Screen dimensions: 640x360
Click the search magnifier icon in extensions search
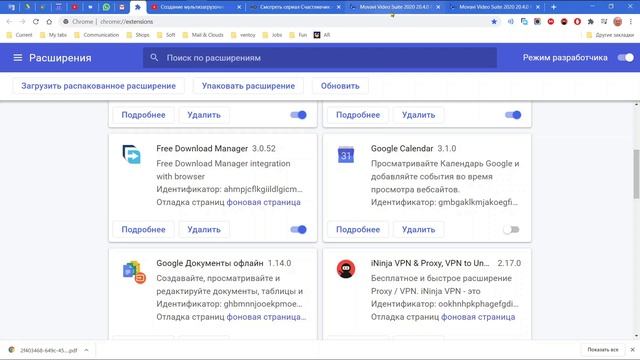154,58
